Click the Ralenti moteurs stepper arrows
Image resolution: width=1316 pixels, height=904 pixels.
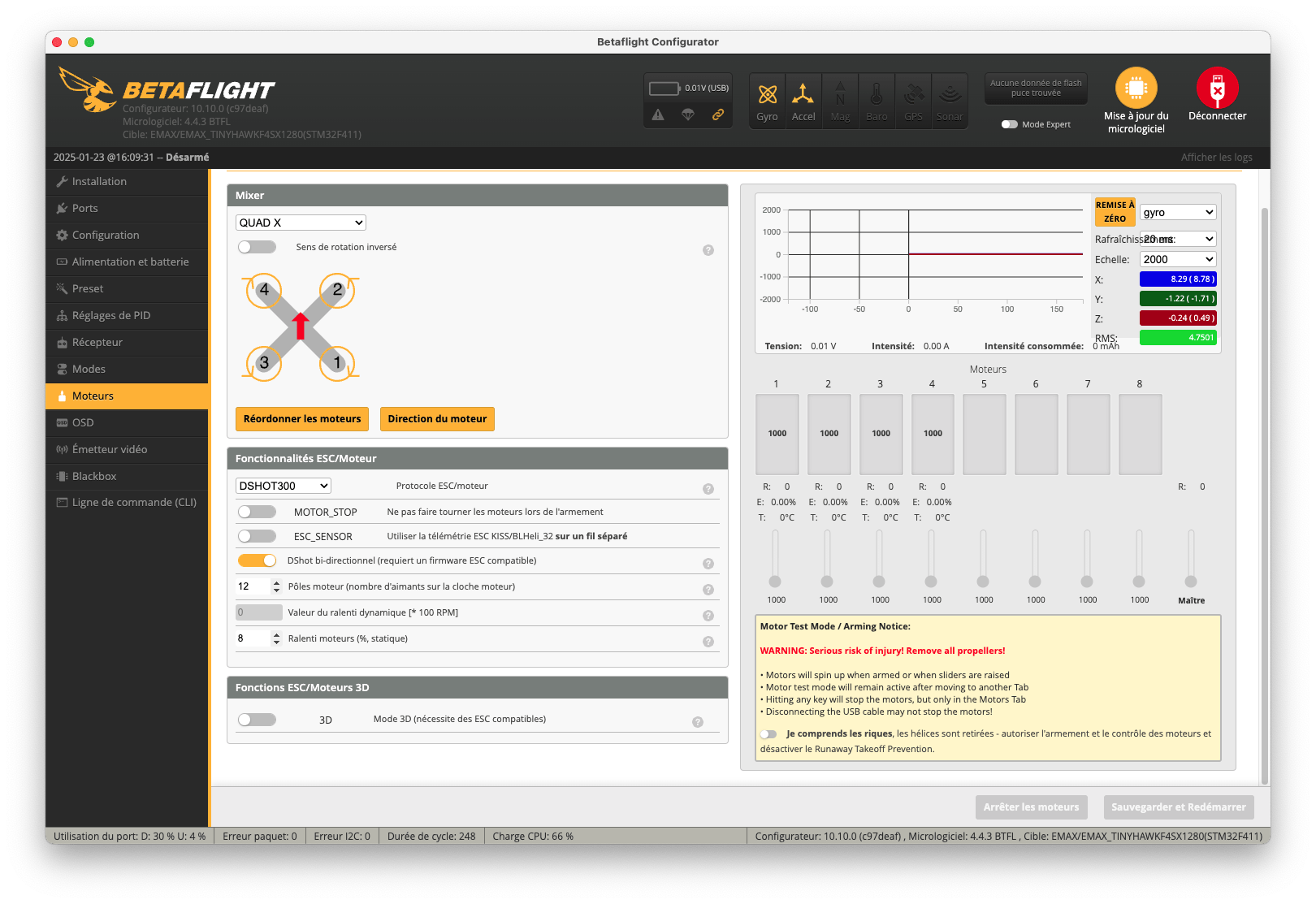[x=276, y=638]
